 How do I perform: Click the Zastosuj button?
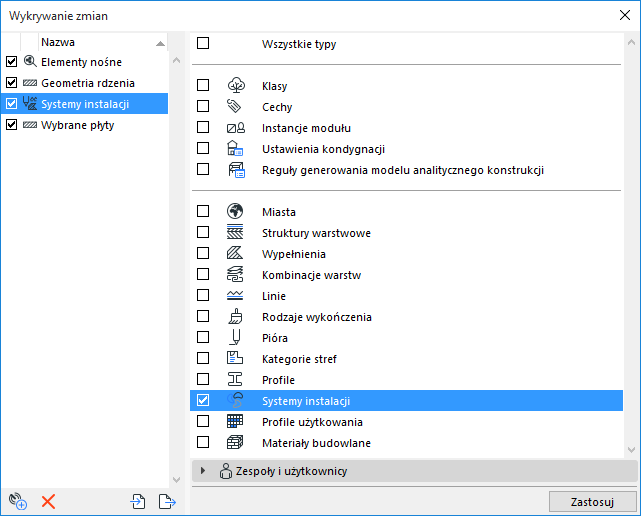point(592,502)
